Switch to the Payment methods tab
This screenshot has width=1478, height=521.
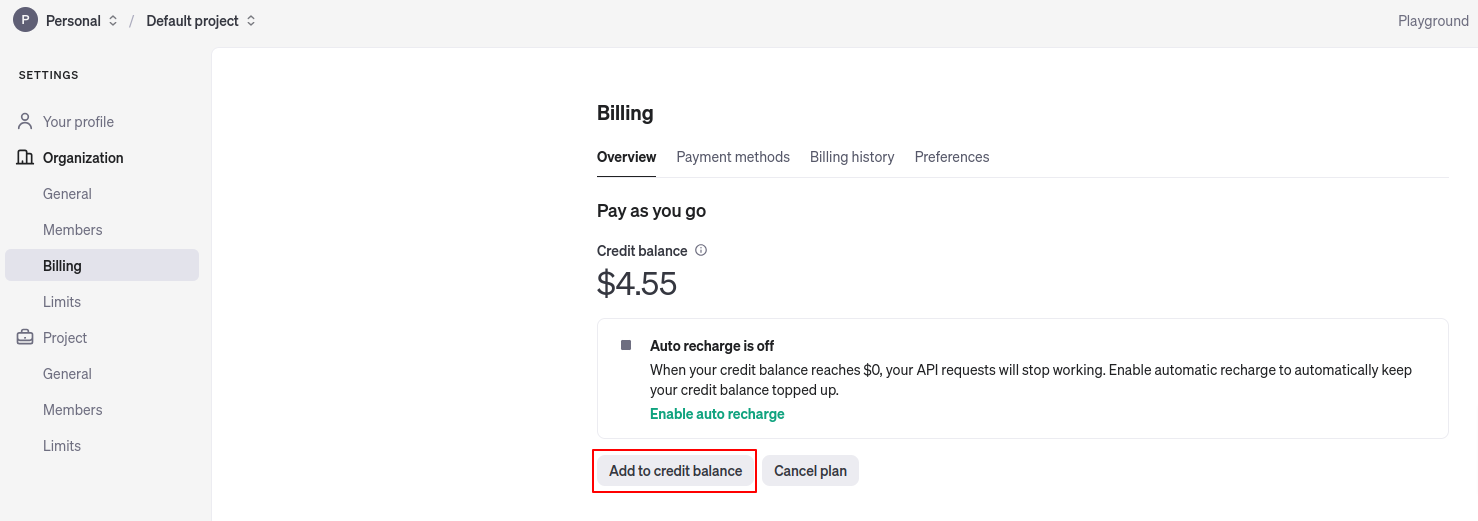[733, 157]
